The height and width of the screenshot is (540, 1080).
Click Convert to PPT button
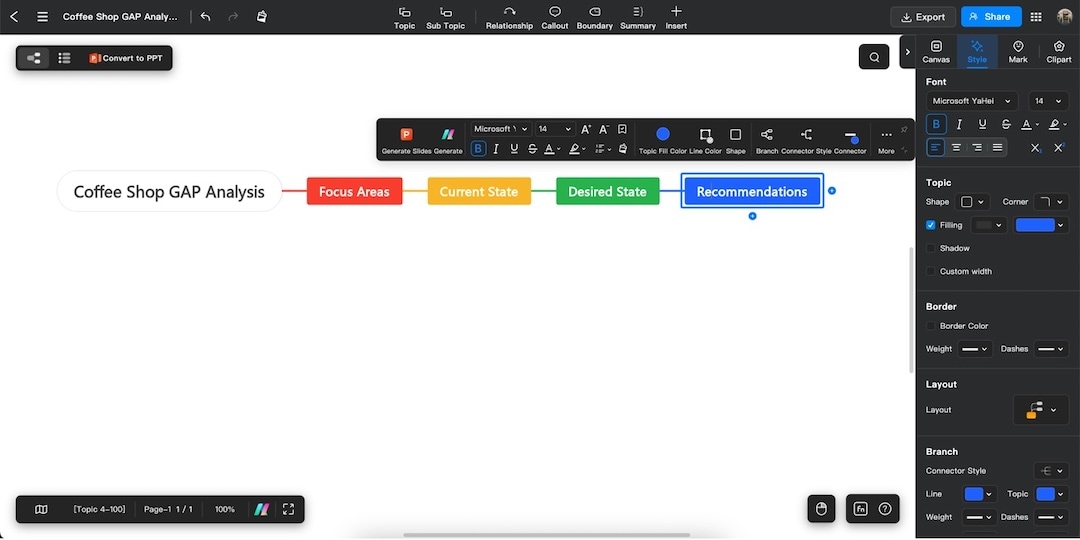[126, 59]
